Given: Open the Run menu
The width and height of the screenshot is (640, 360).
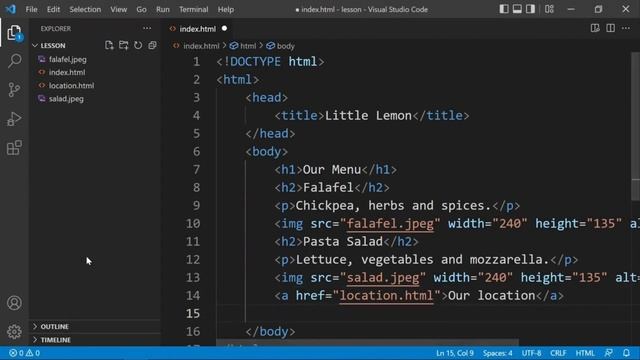Looking at the screenshot, I should (x=162, y=9).
